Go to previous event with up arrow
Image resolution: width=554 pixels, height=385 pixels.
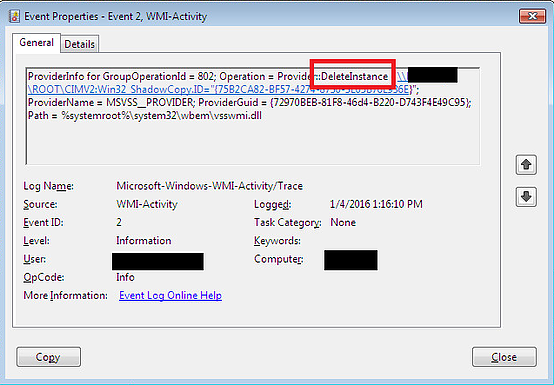pos(526,165)
